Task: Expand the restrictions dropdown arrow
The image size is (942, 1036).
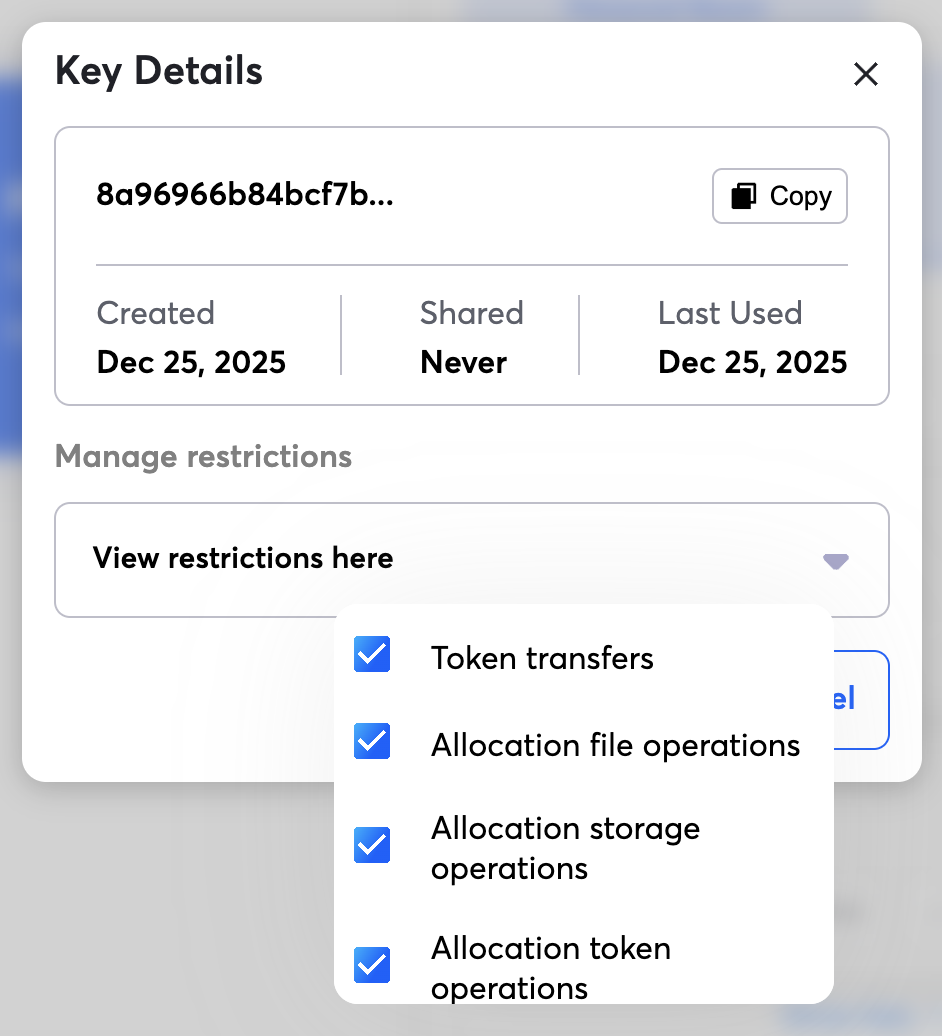Action: pos(835,561)
